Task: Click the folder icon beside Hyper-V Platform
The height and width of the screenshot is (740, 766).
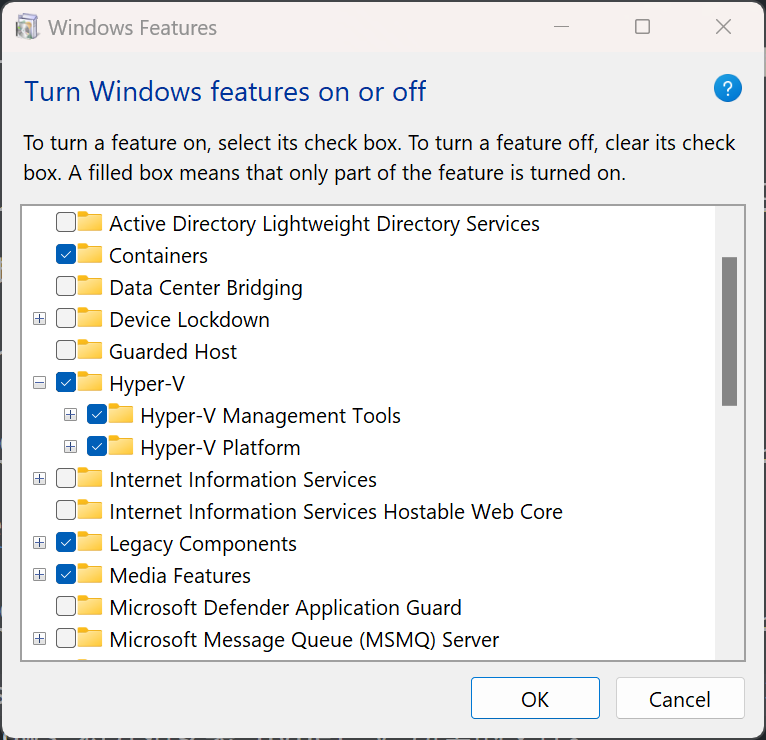Action: [122, 447]
